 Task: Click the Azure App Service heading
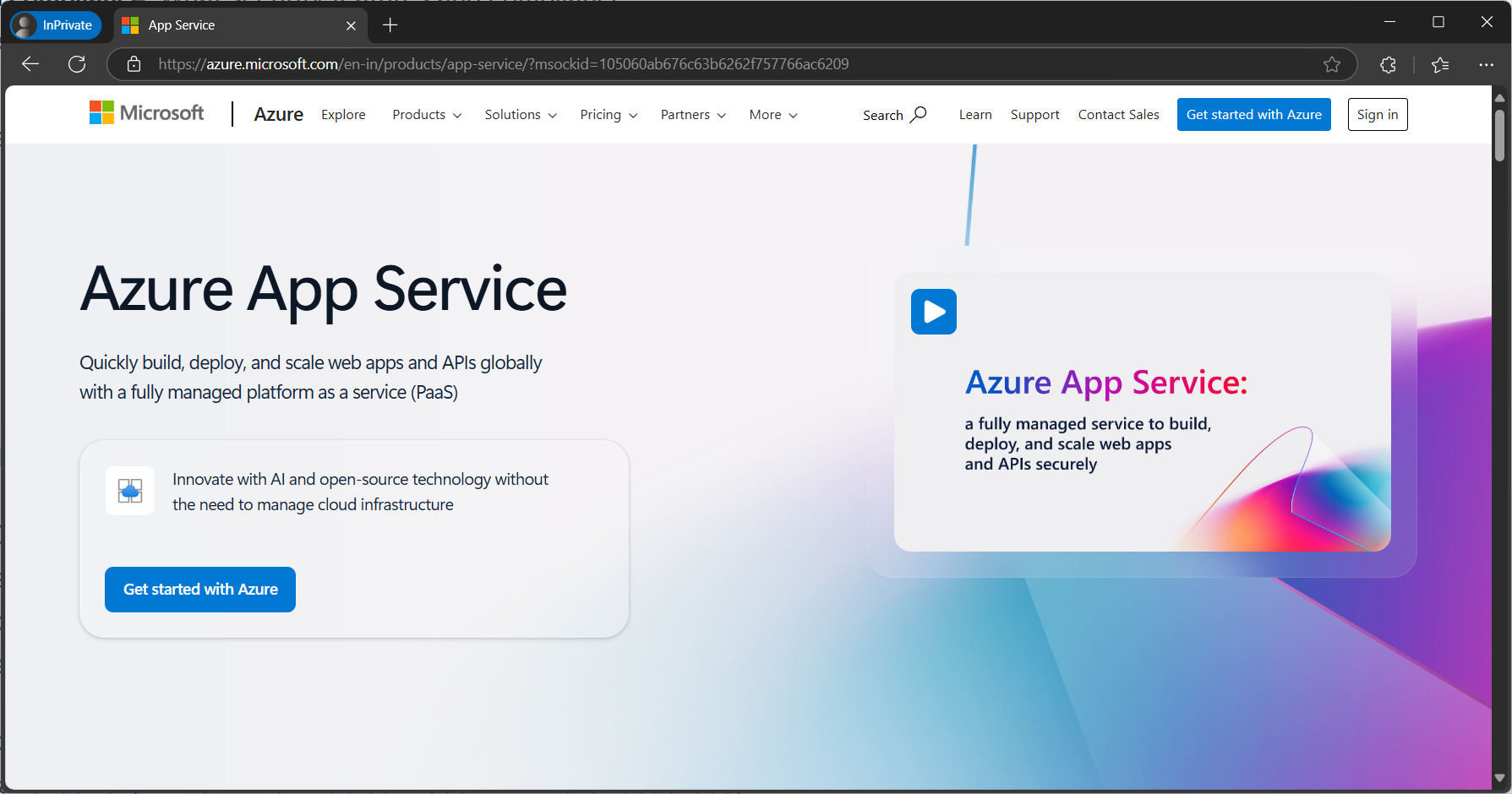pos(324,290)
